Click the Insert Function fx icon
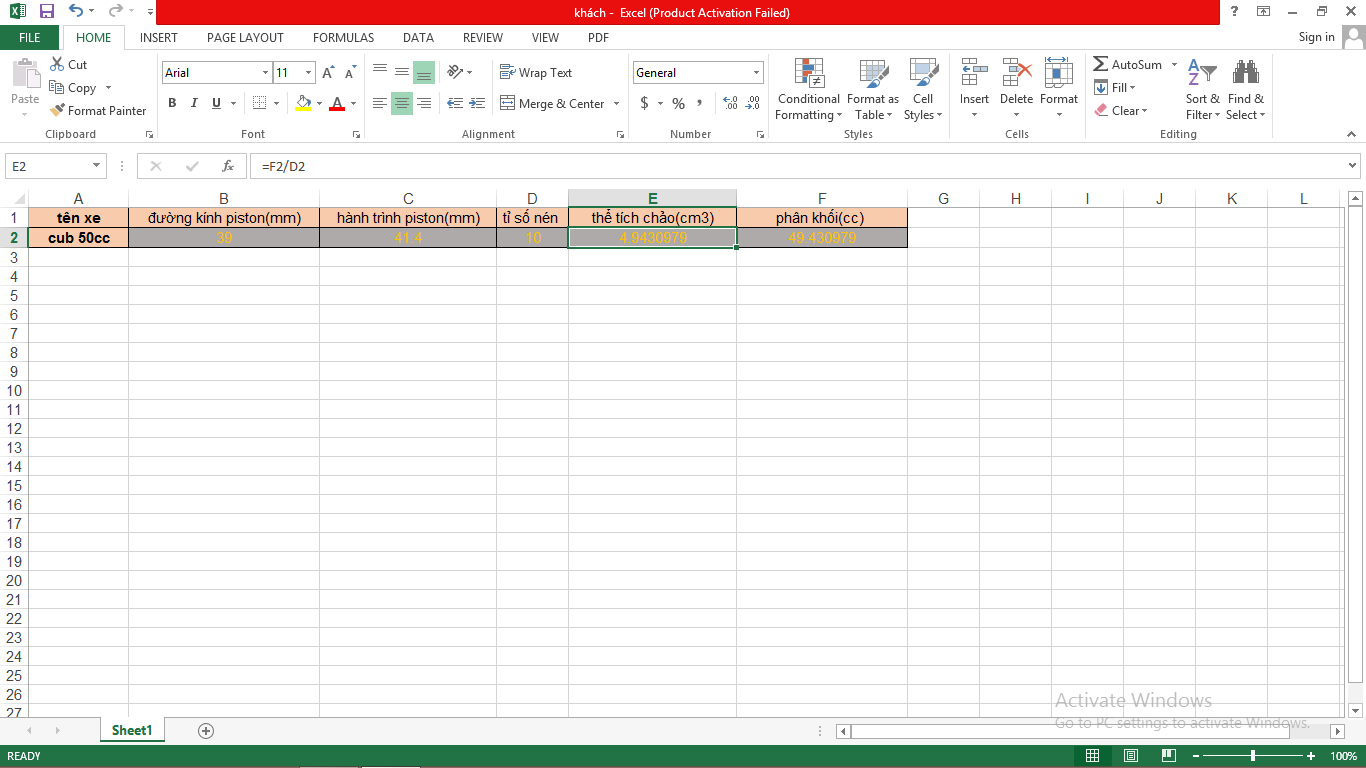 click(x=228, y=166)
